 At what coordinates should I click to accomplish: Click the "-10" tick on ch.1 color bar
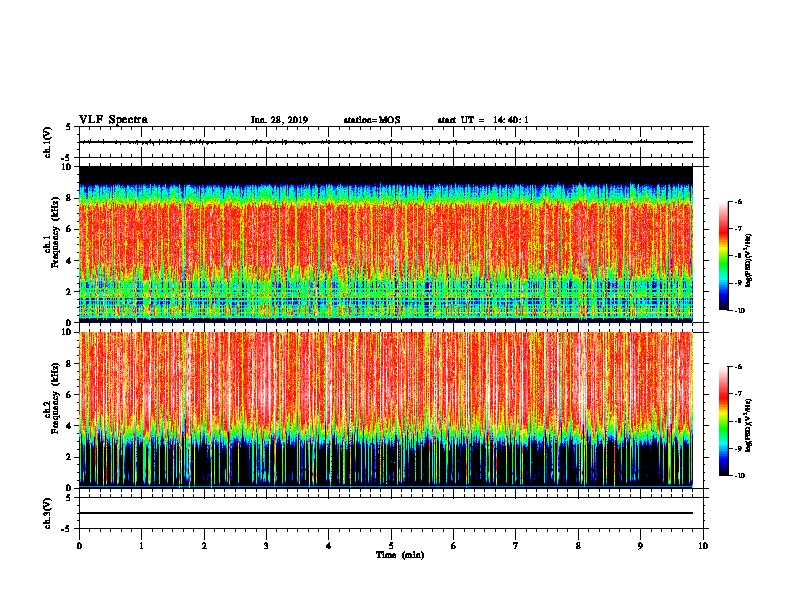pos(739,310)
